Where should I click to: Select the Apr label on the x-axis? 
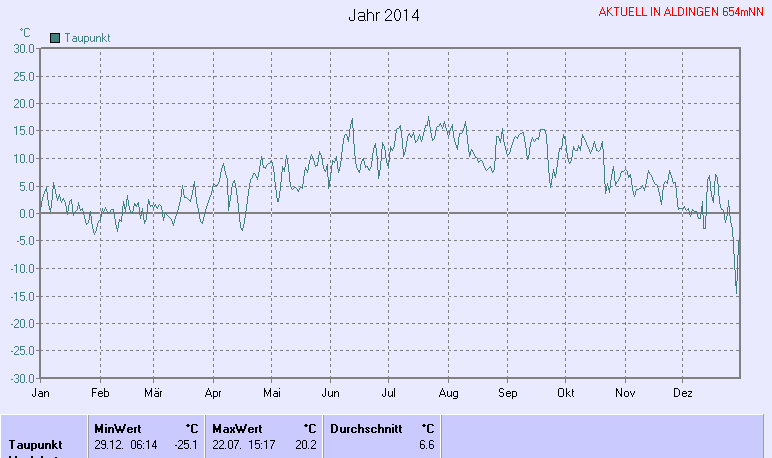(x=212, y=393)
